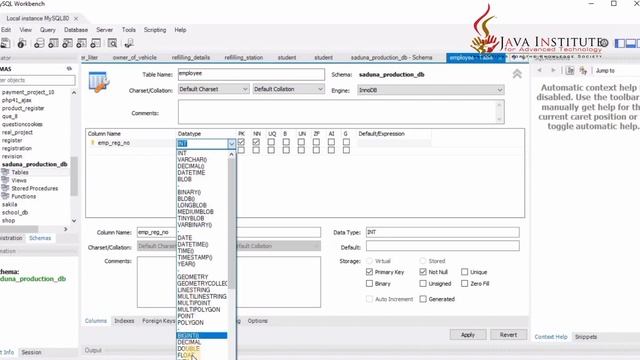Image resolution: width=640 pixels, height=360 pixels.
Task: Click the key icon beside emp_reg_no
Action: click(x=92, y=143)
